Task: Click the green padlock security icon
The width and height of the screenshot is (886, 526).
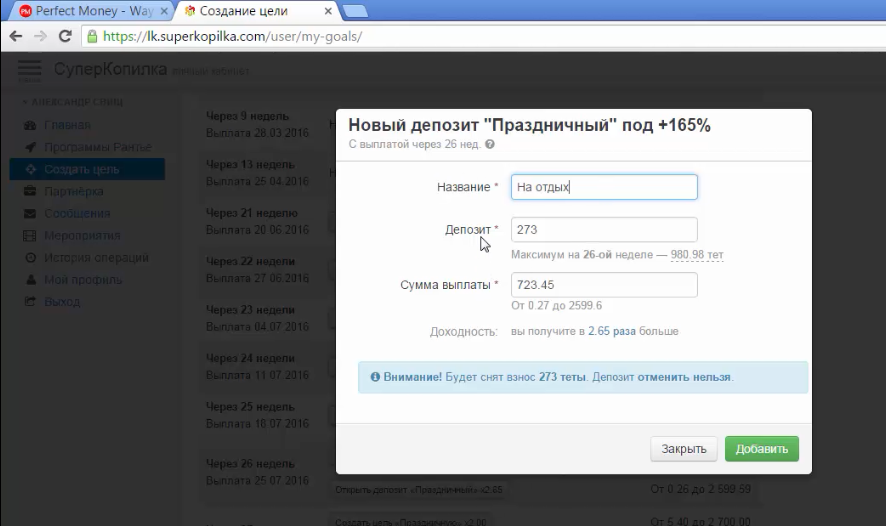Action: (x=92, y=37)
